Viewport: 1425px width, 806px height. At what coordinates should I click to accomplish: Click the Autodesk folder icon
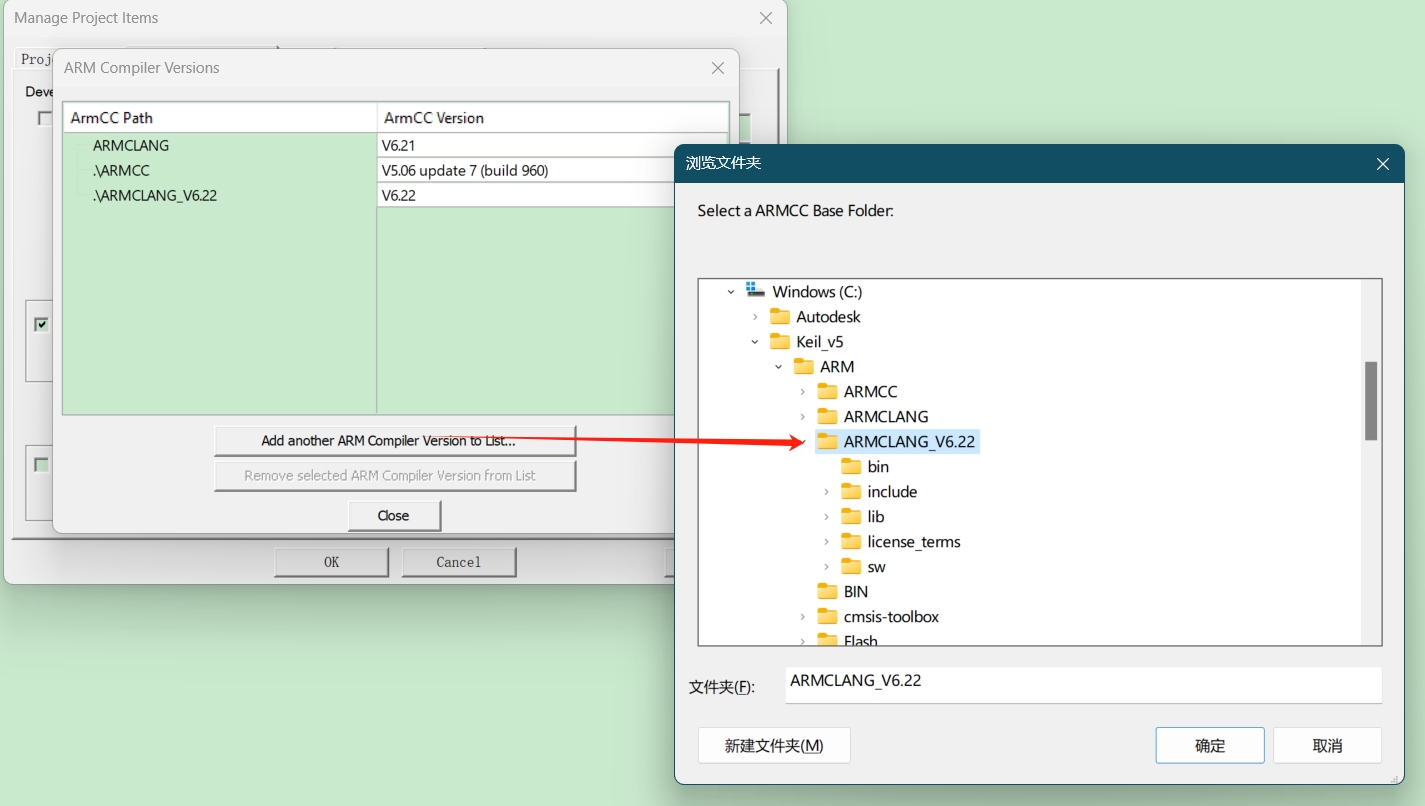coord(780,317)
